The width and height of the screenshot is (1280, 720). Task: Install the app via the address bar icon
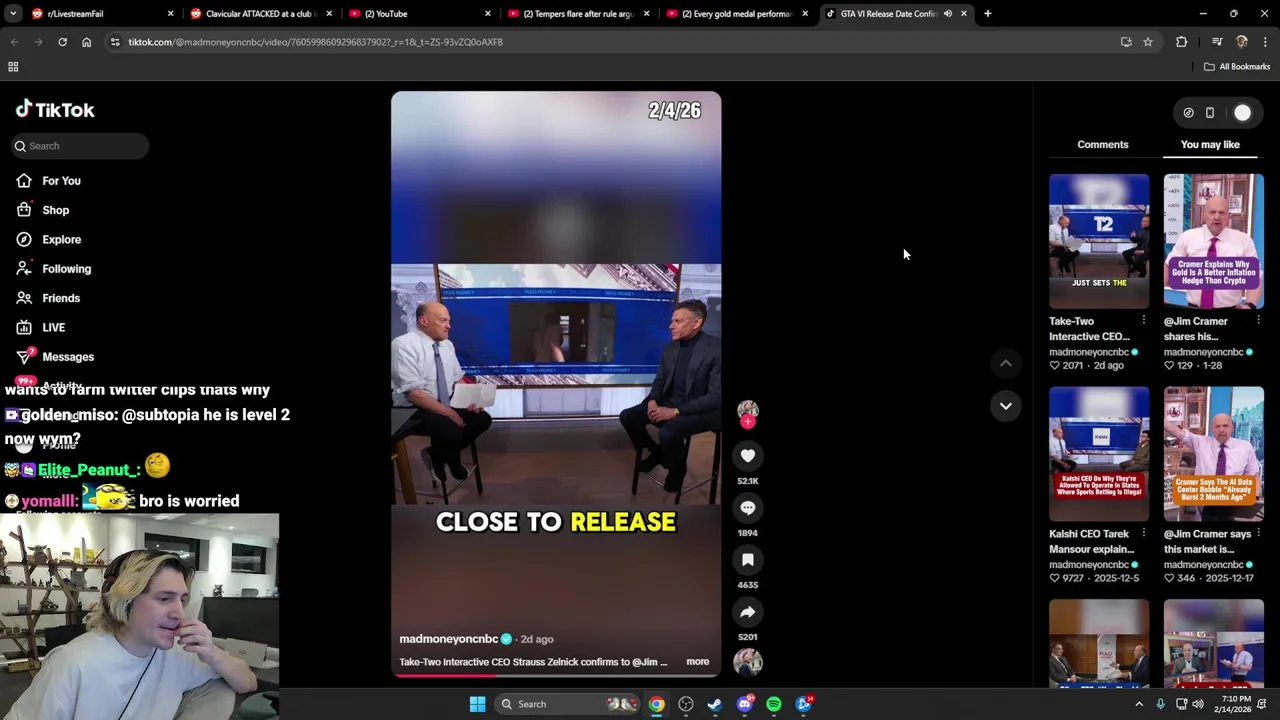[1126, 42]
